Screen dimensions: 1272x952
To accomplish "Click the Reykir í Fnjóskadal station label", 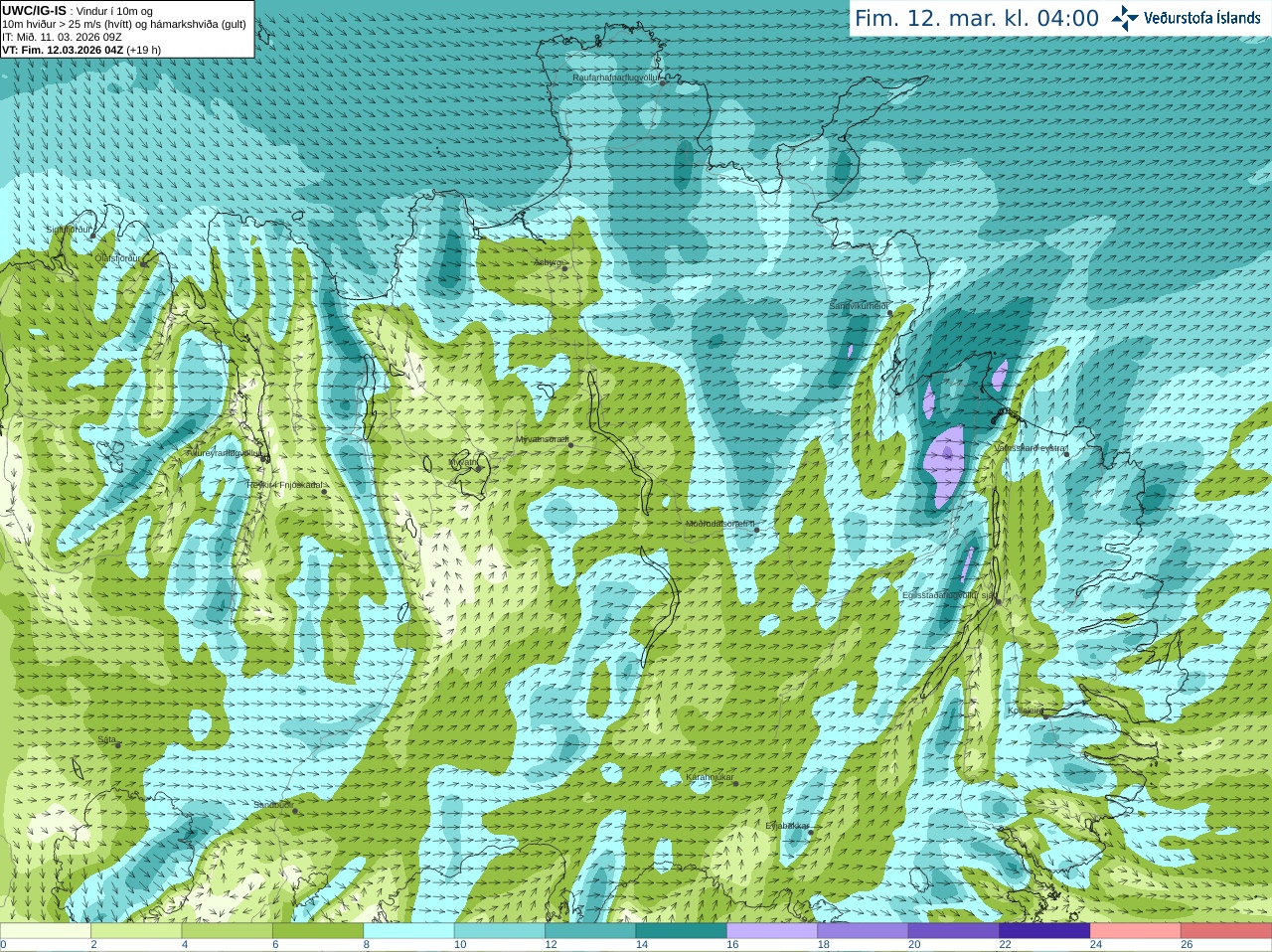I will [284, 485].
